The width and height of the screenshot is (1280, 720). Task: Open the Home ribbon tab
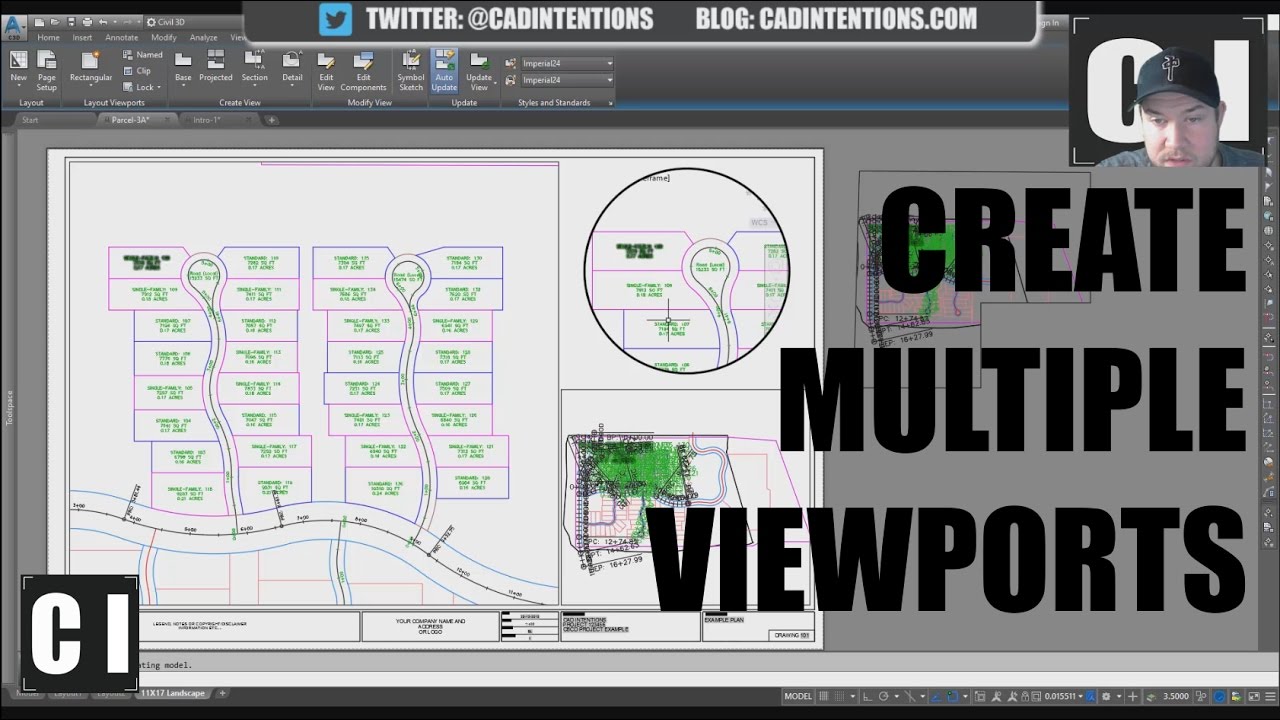48,37
